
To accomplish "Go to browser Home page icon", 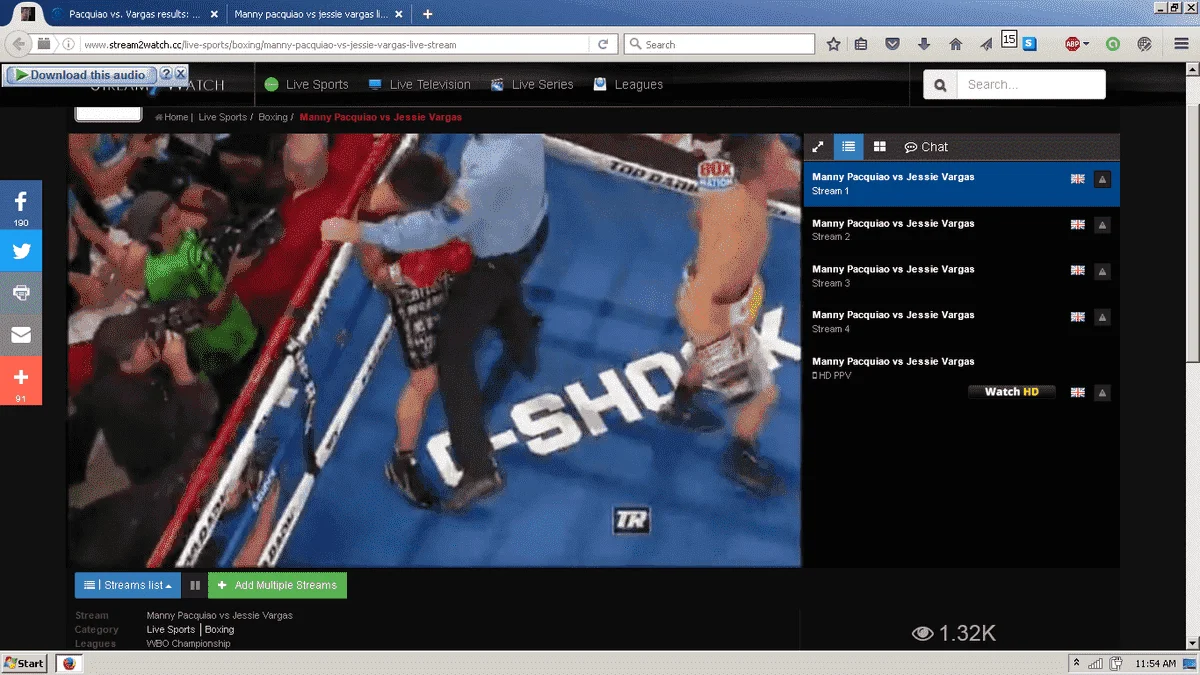I will click(955, 44).
